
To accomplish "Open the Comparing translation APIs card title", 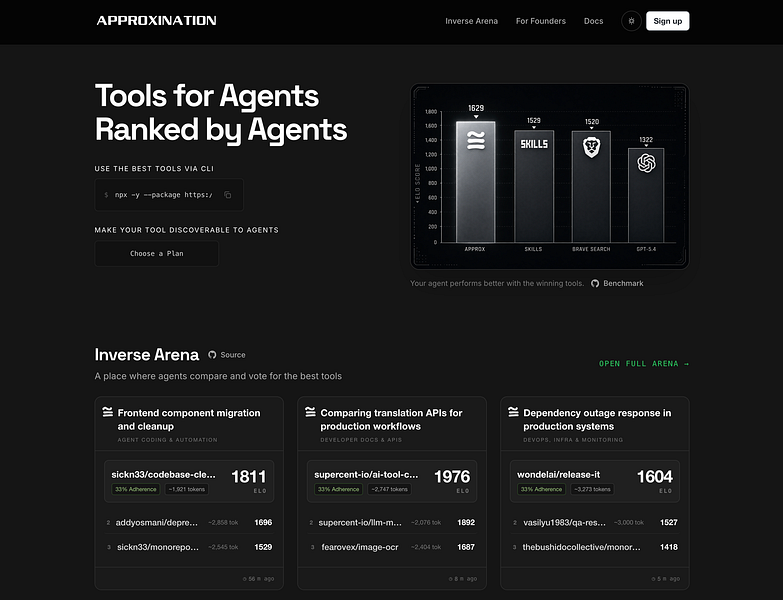I will (392, 419).
